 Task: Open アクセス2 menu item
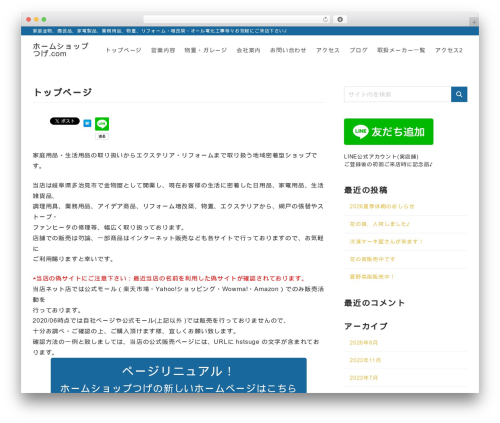pos(449,50)
